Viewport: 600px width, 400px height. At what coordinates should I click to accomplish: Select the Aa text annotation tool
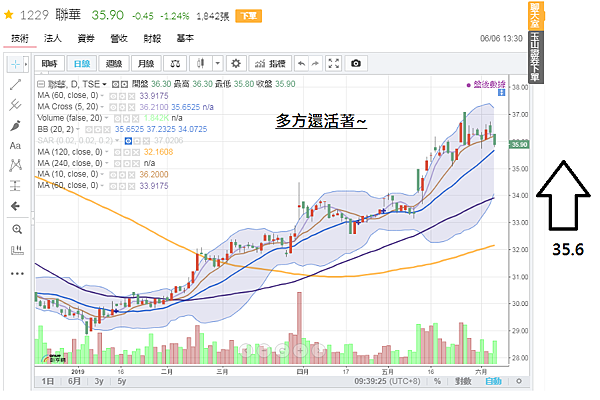pos(15,145)
